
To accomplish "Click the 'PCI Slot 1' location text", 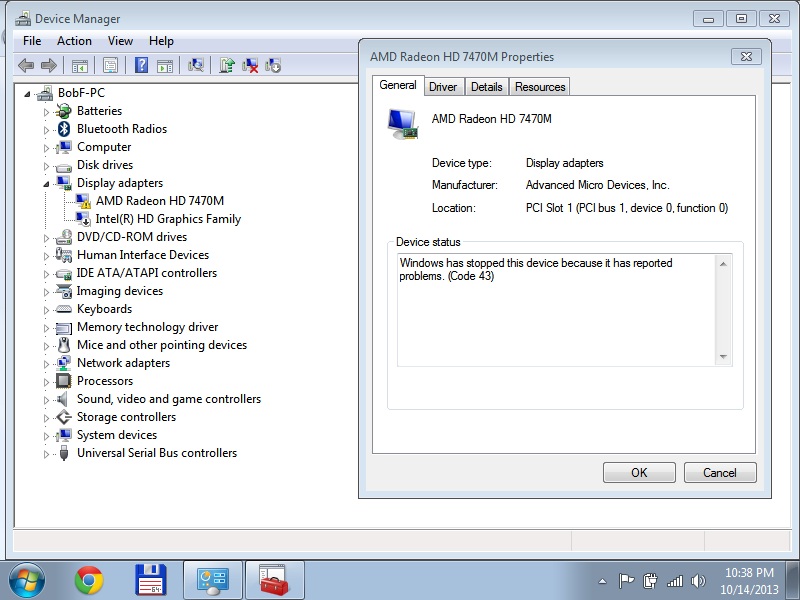I will 627,208.
